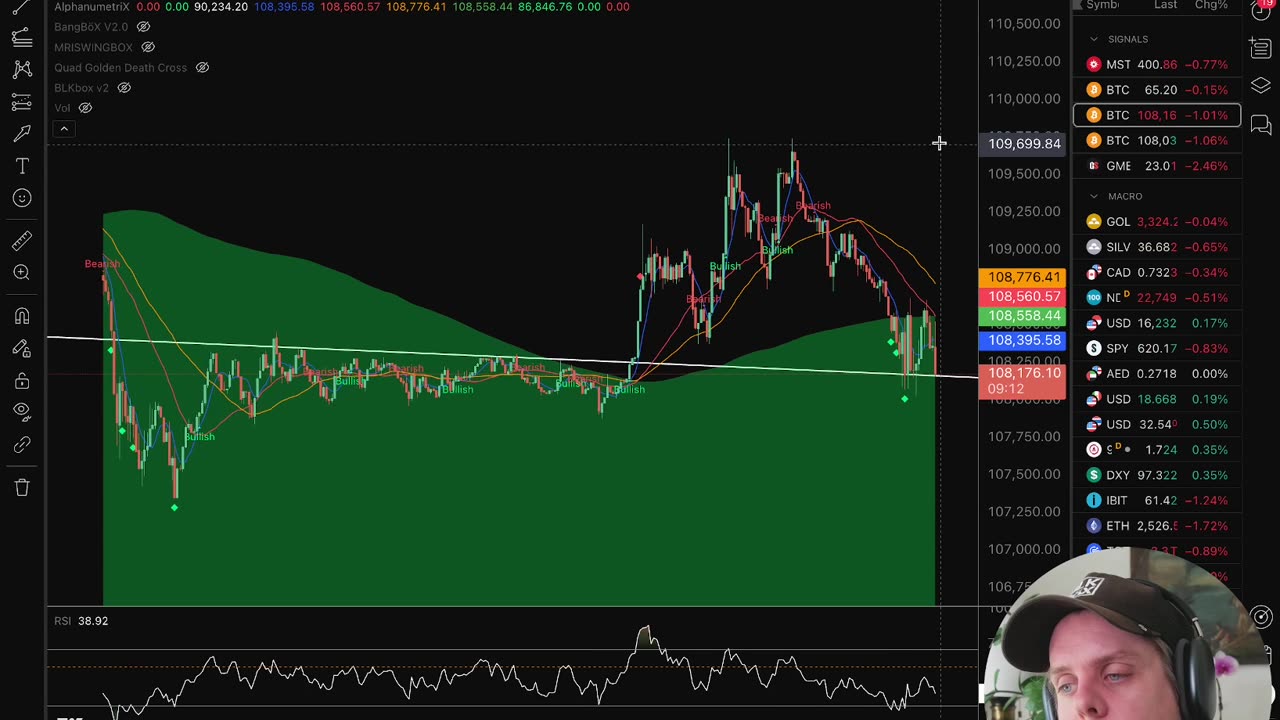Sort watchlist by Last column
The width and height of the screenshot is (1280, 720).
1165,5
